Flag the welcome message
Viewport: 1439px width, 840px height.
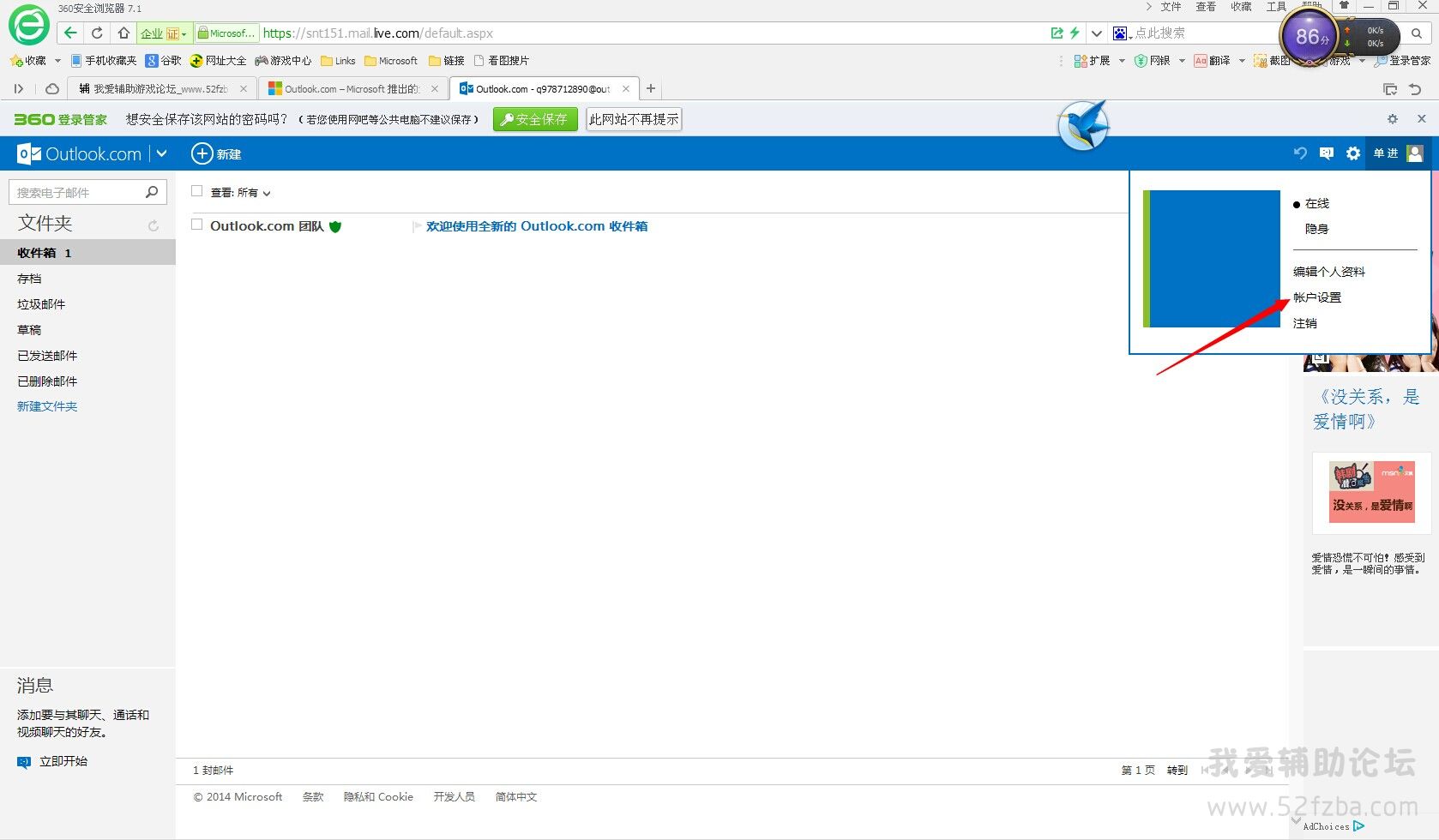[418, 226]
